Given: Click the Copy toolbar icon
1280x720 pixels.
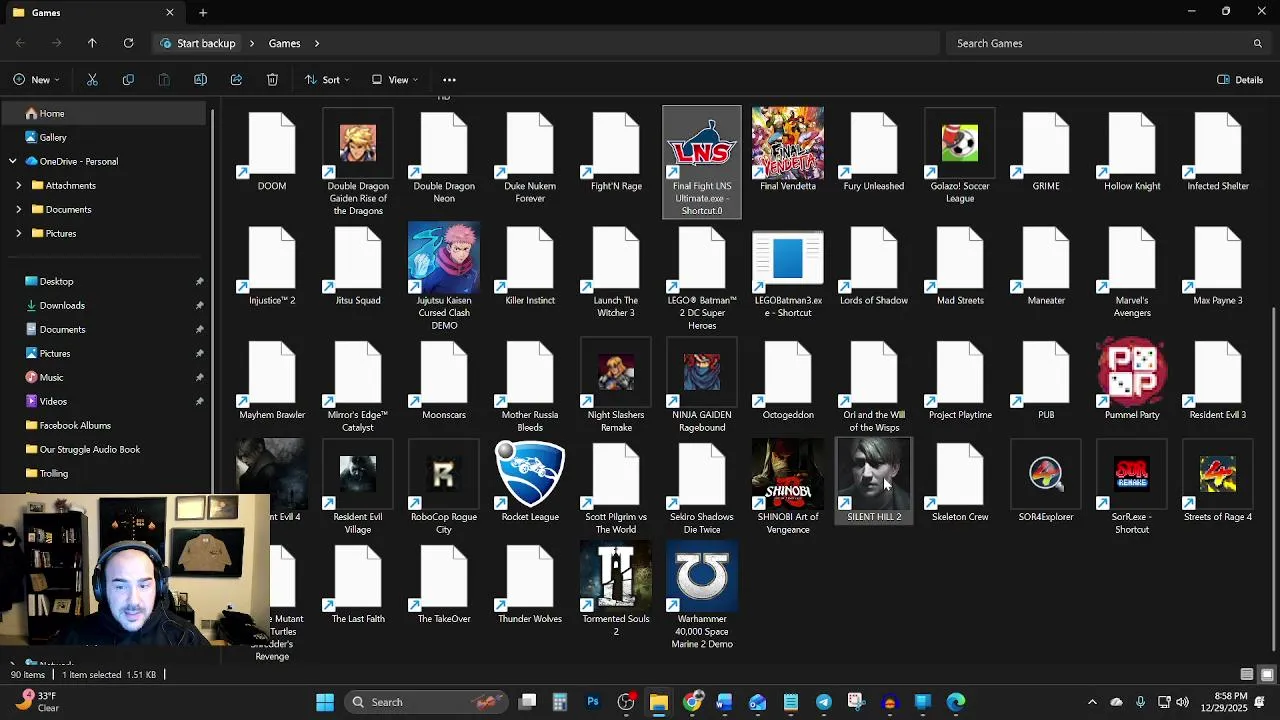Looking at the screenshot, I should click(128, 80).
